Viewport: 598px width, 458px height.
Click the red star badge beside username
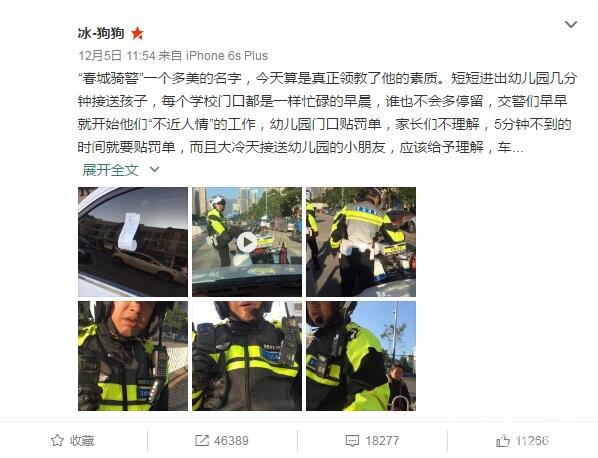(137, 34)
